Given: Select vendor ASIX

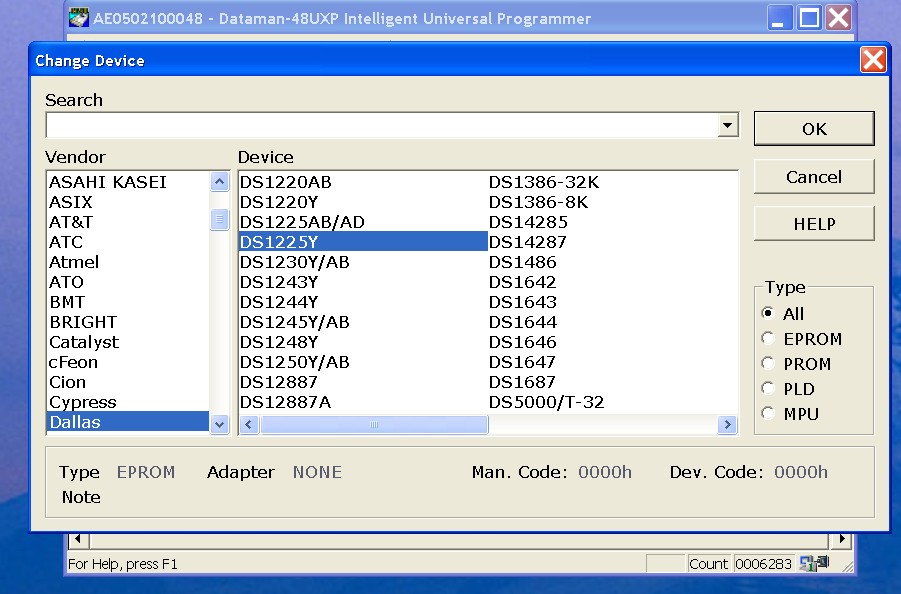Looking at the screenshot, I should [128, 202].
